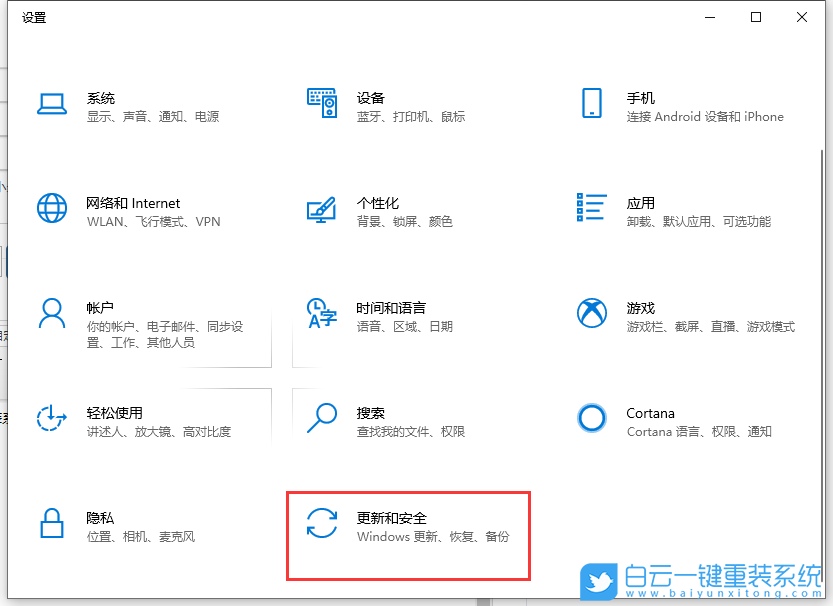Screen dimensions: 833x606
Task: Select the 游戏 Xbox icon
Action: [x=592, y=312]
